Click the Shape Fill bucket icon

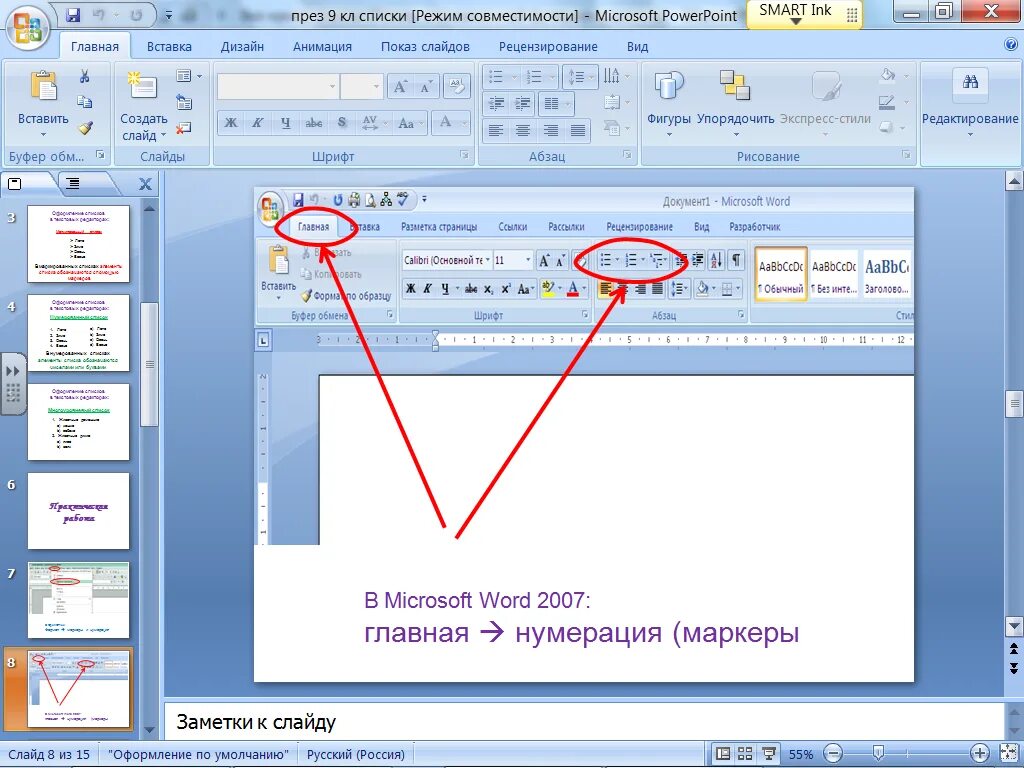pos(888,76)
